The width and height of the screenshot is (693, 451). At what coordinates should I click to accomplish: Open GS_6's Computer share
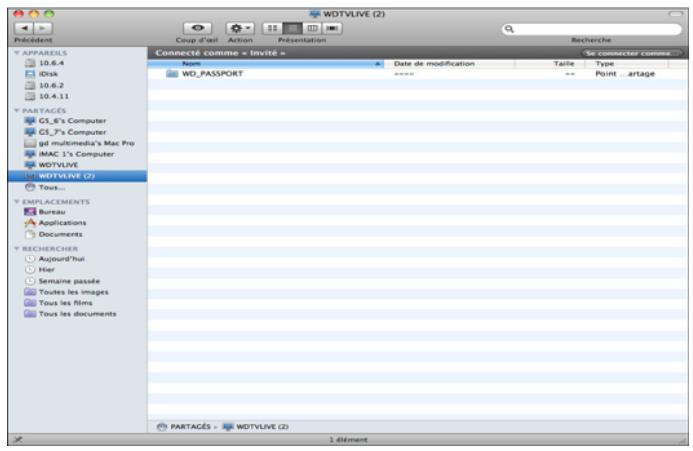65,121
